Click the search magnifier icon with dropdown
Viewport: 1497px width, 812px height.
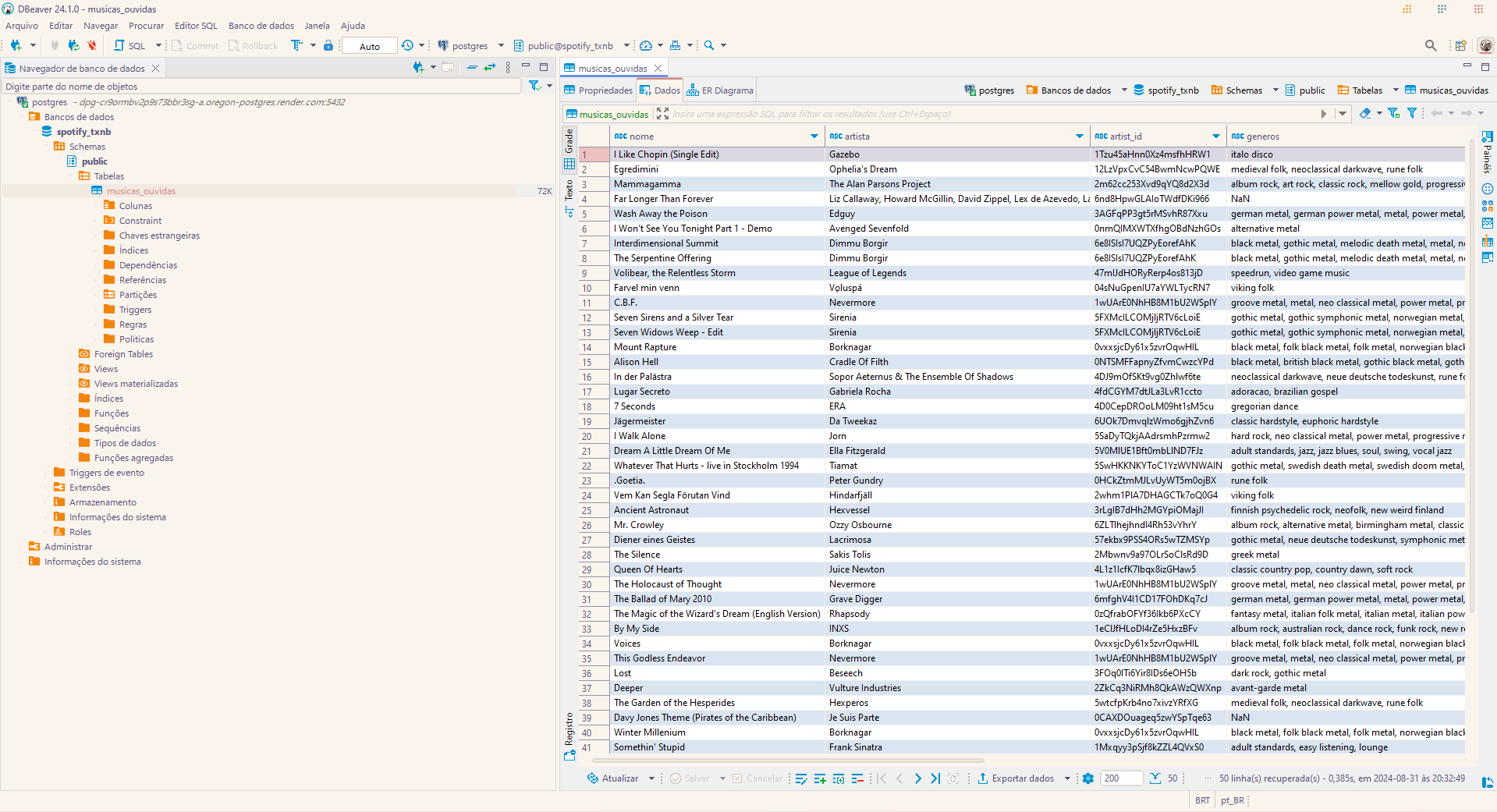point(709,45)
